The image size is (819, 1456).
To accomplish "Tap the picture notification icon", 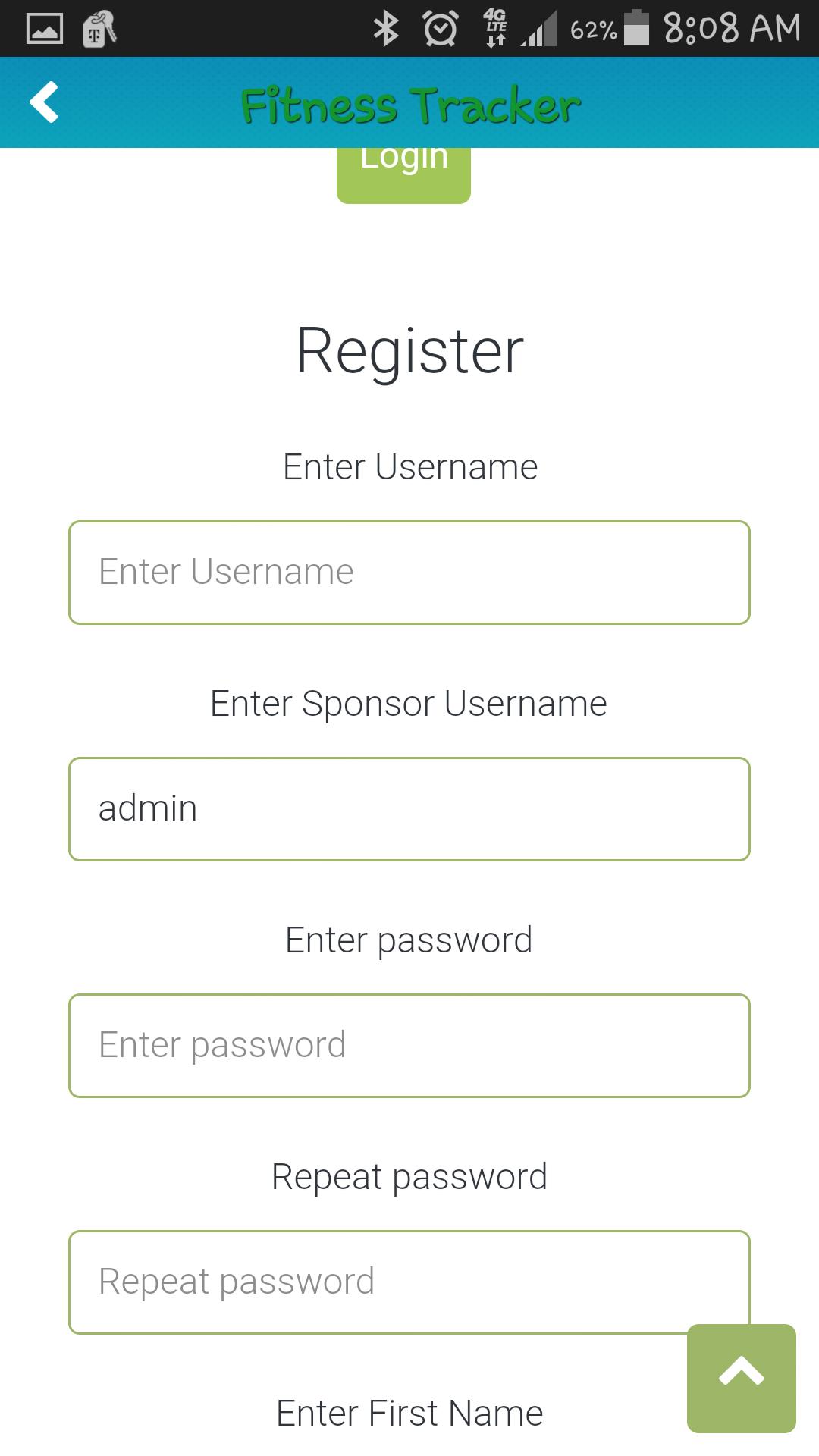I will (x=45, y=29).
